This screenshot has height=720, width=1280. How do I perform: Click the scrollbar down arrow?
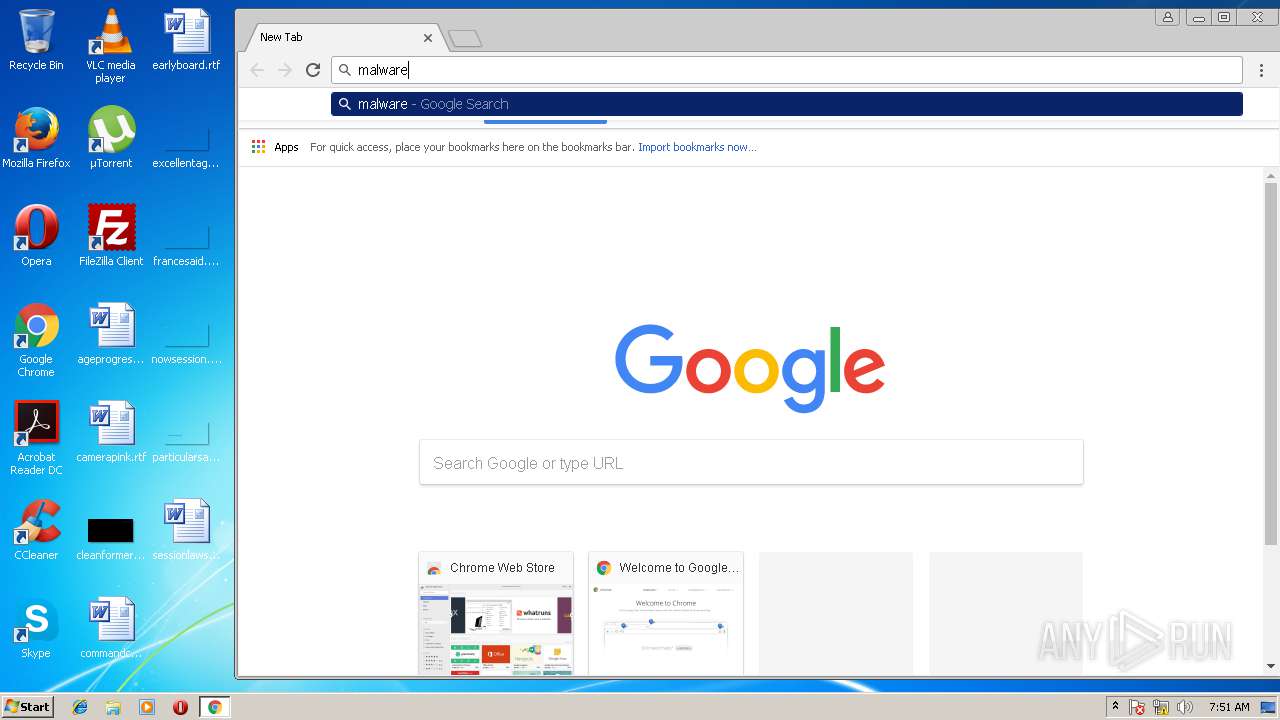[1271, 666]
